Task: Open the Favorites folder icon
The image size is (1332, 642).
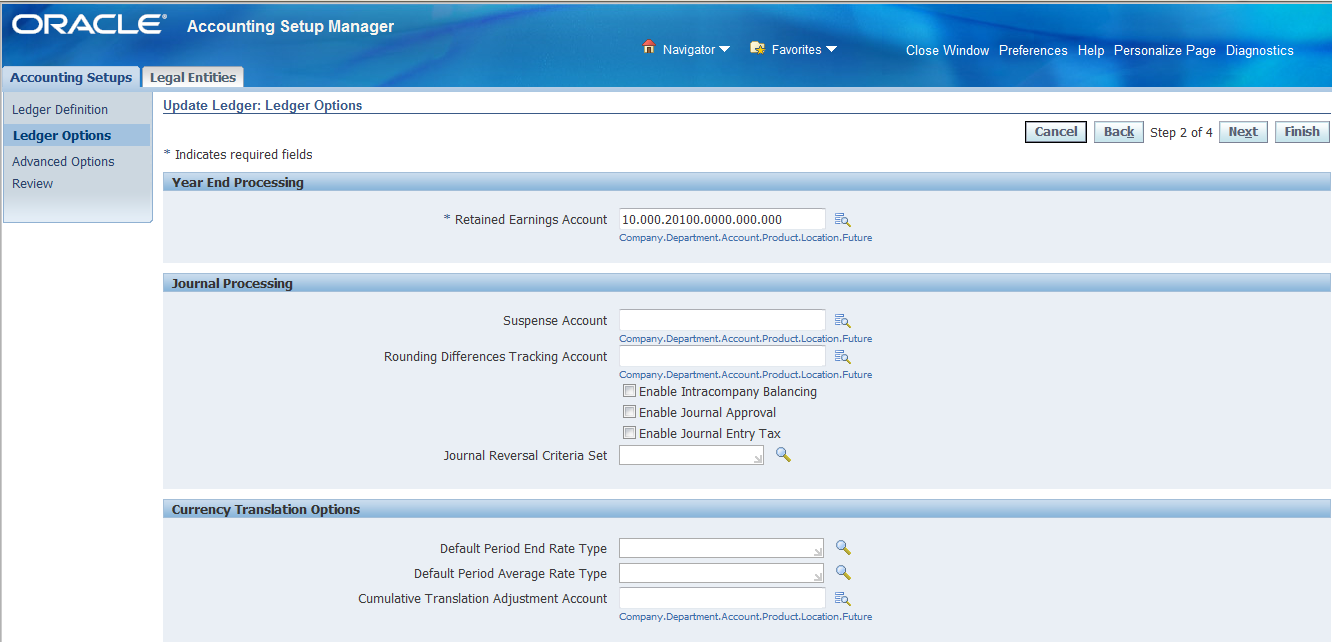Action: point(757,48)
